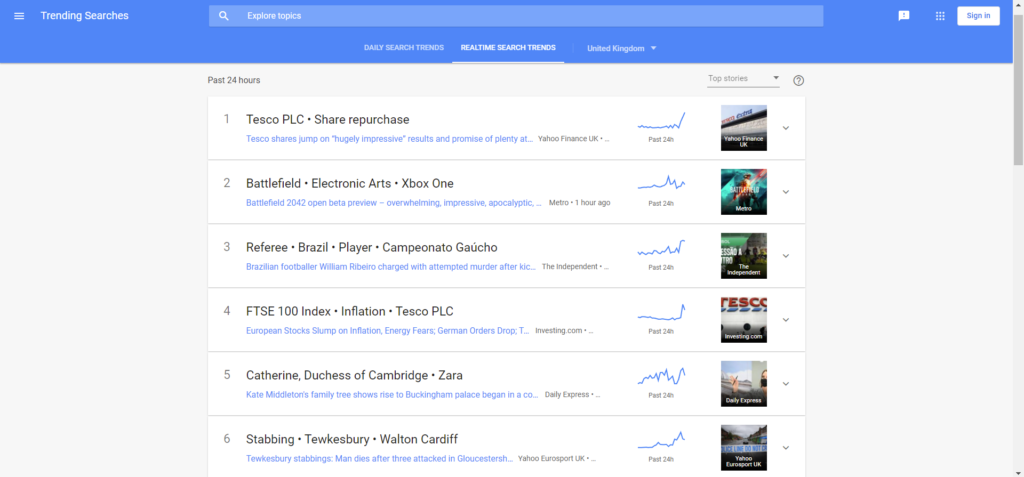Open European Stocks Slump article link
The image size is (1024, 477).
pyautogui.click(x=388, y=331)
